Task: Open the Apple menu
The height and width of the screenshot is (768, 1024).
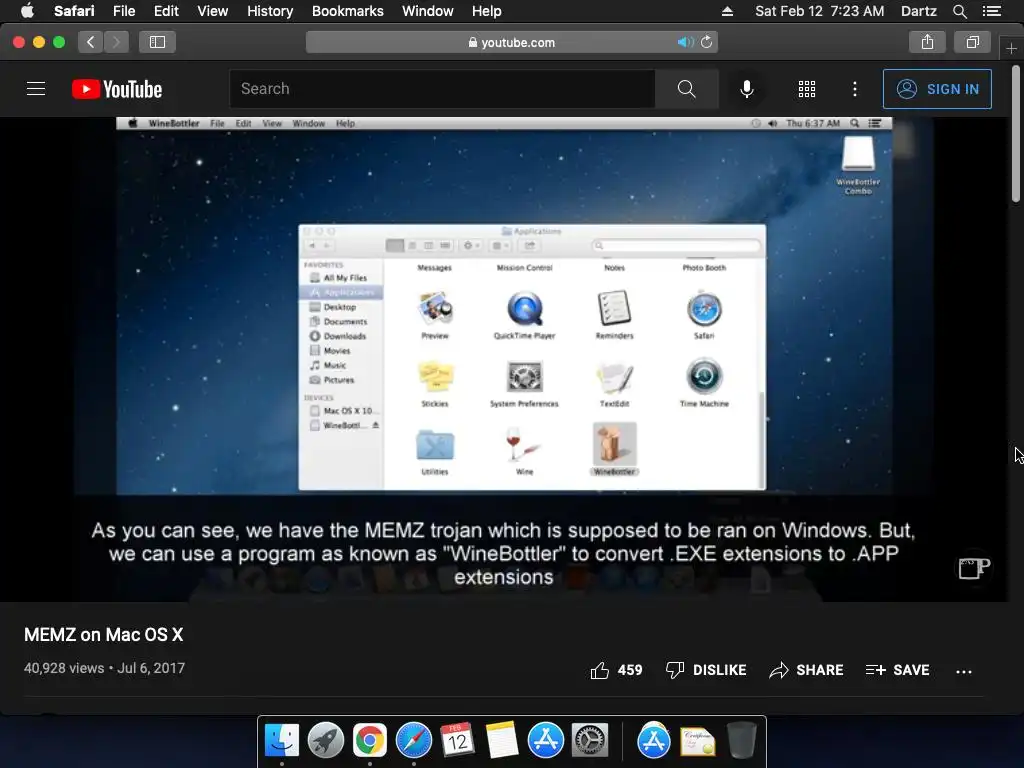Action: coord(27,11)
